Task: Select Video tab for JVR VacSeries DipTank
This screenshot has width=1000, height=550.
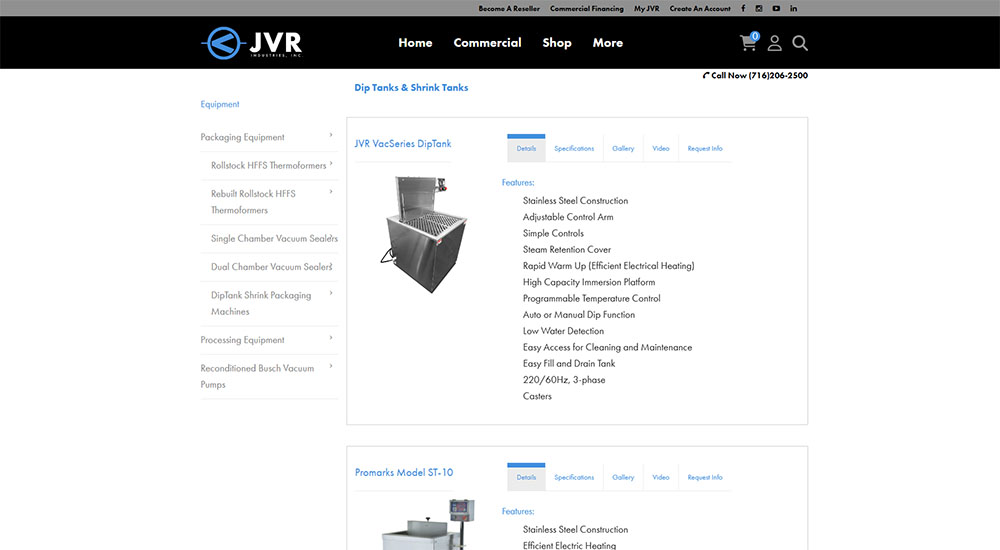Action: point(661,148)
